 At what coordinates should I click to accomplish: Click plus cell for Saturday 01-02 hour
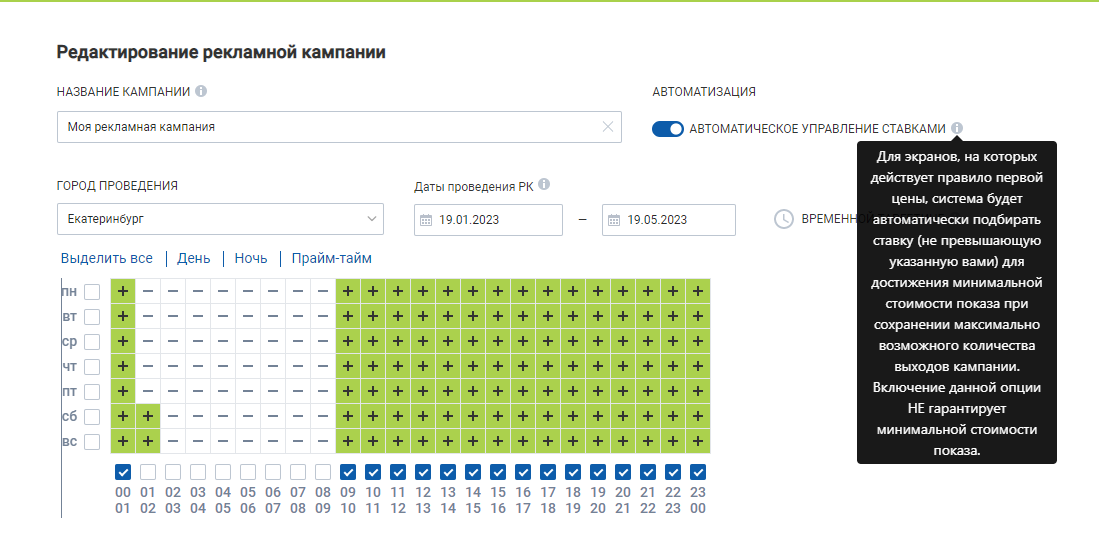pos(148,417)
